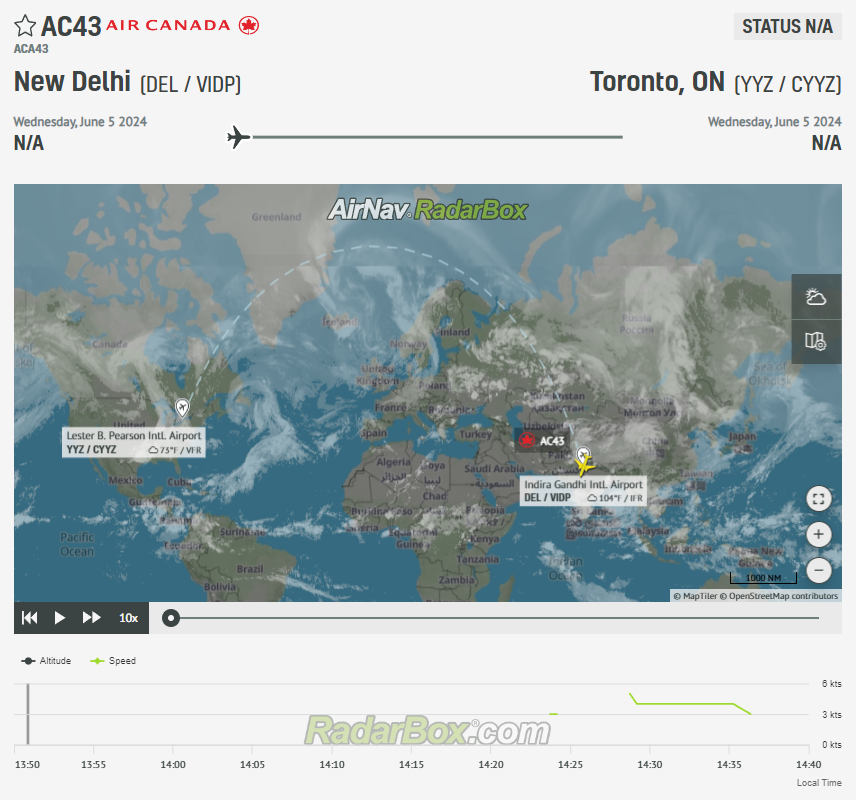Open the map settings layer button
856x800 pixels.
(x=816, y=342)
